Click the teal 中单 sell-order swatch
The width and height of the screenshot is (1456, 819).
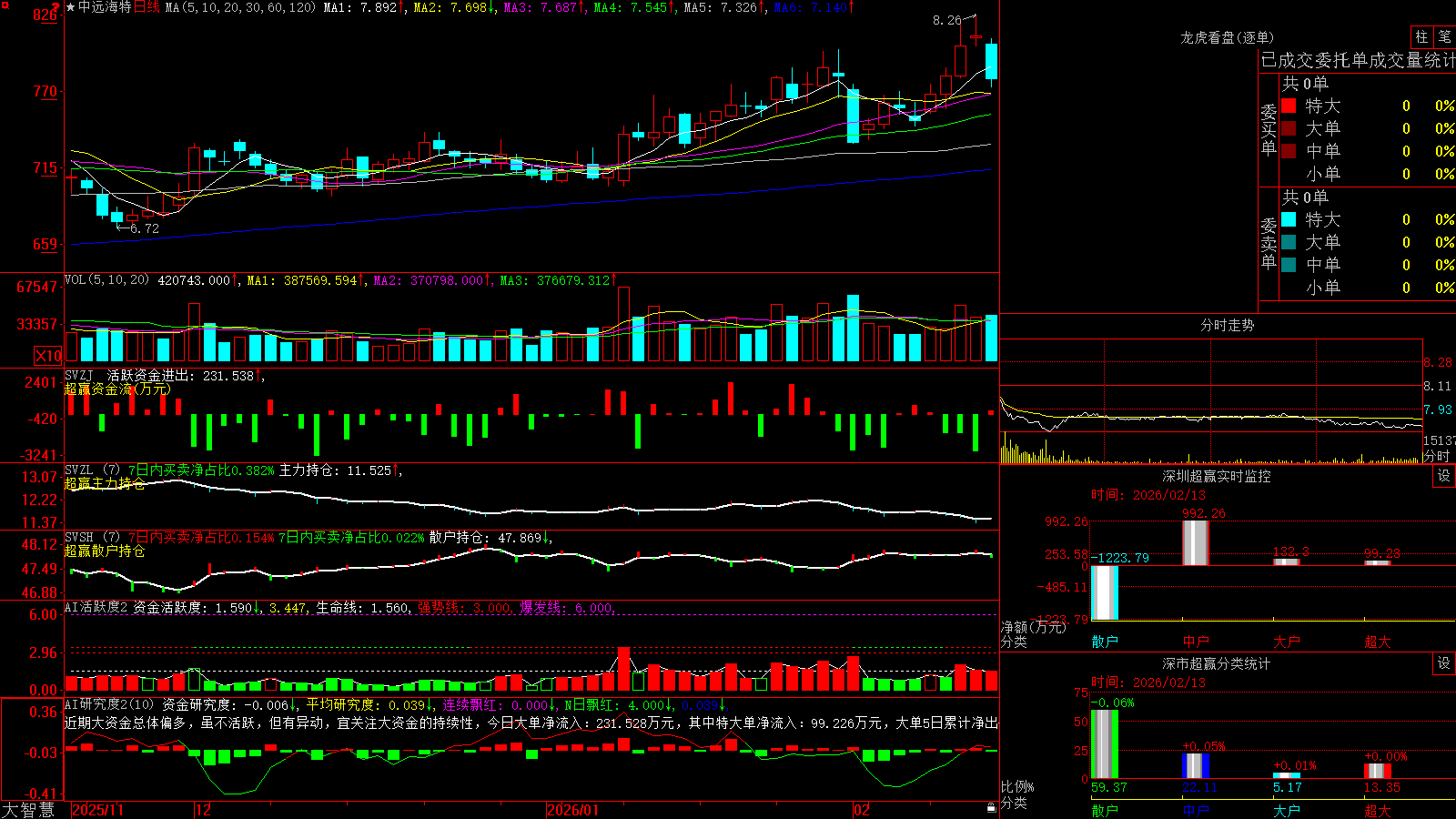(x=1289, y=265)
